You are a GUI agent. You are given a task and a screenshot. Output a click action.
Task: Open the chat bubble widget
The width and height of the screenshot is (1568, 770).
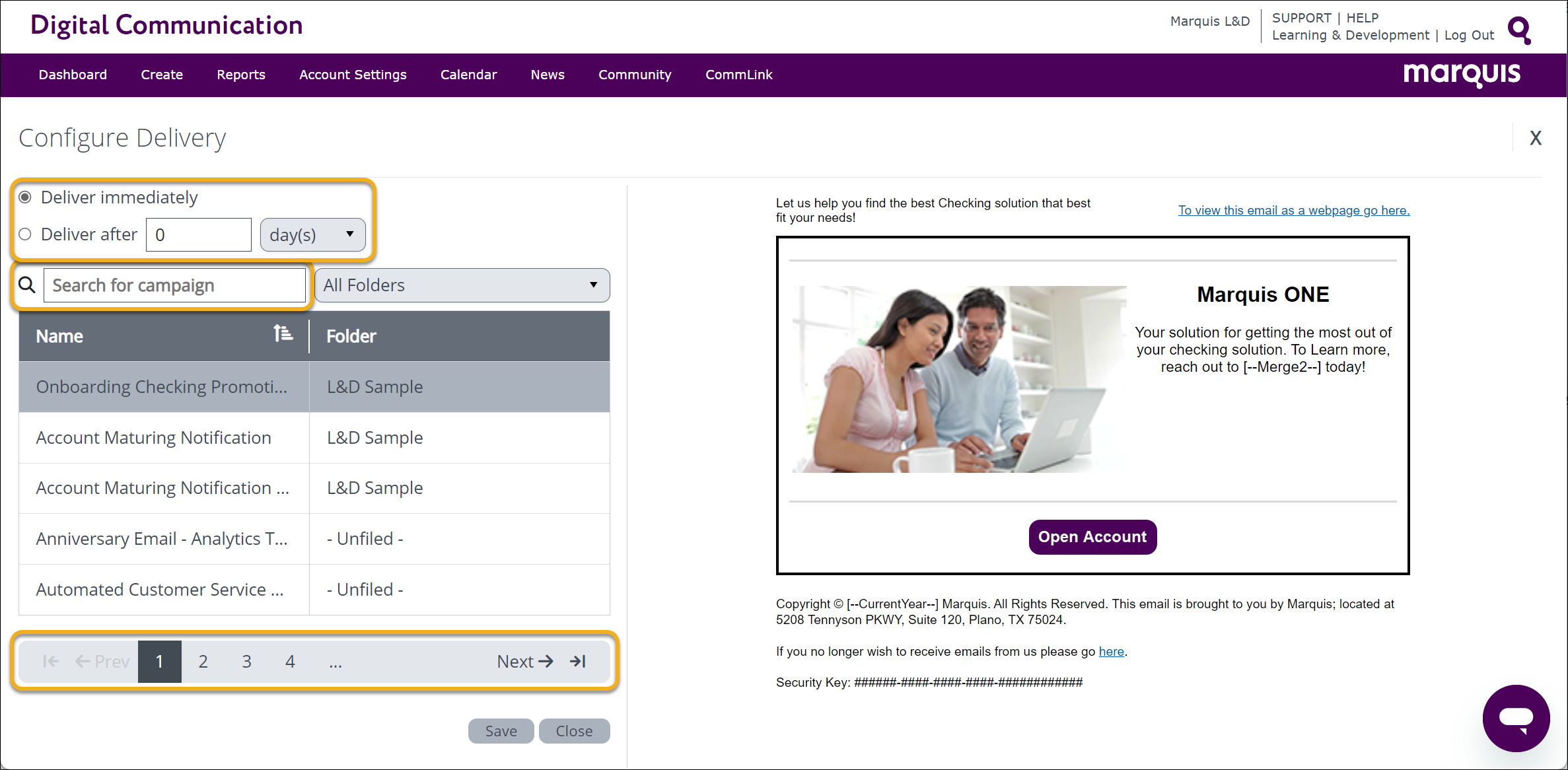click(x=1516, y=718)
